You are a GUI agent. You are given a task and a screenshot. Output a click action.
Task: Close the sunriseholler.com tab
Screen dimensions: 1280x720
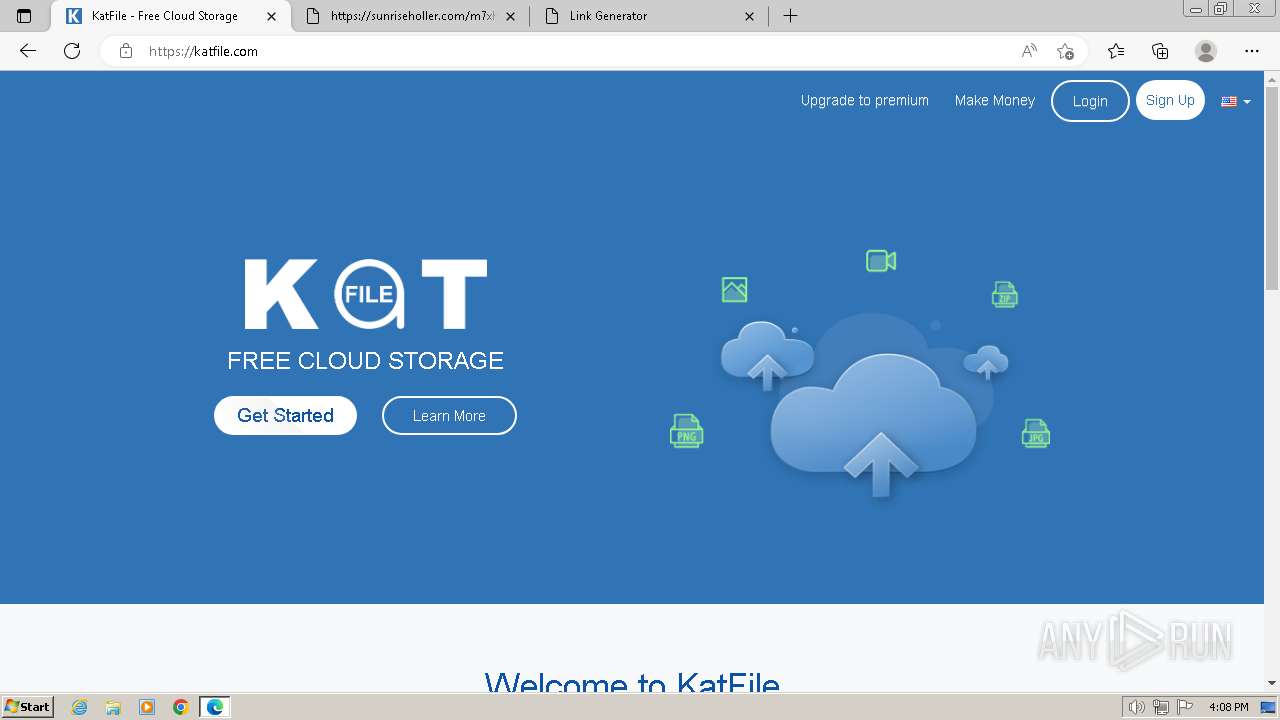pyautogui.click(x=510, y=16)
